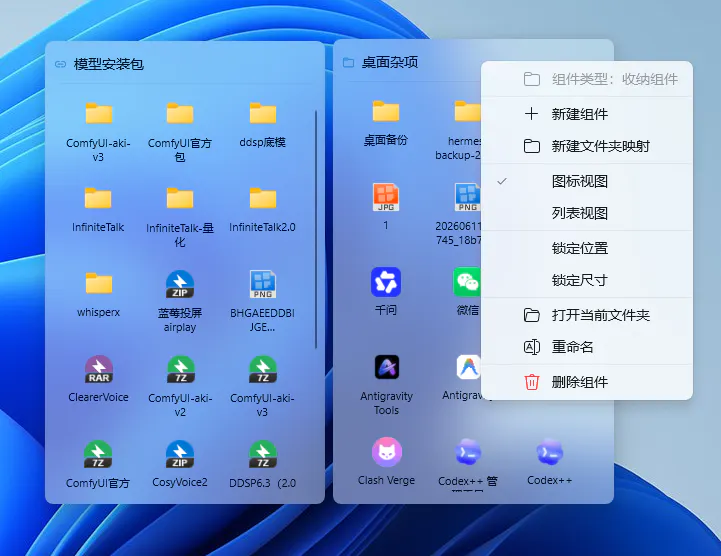The width and height of the screenshot is (721, 556).
Task: Choose 删除组件 from the context menu
Action: pyautogui.click(x=587, y=382)
